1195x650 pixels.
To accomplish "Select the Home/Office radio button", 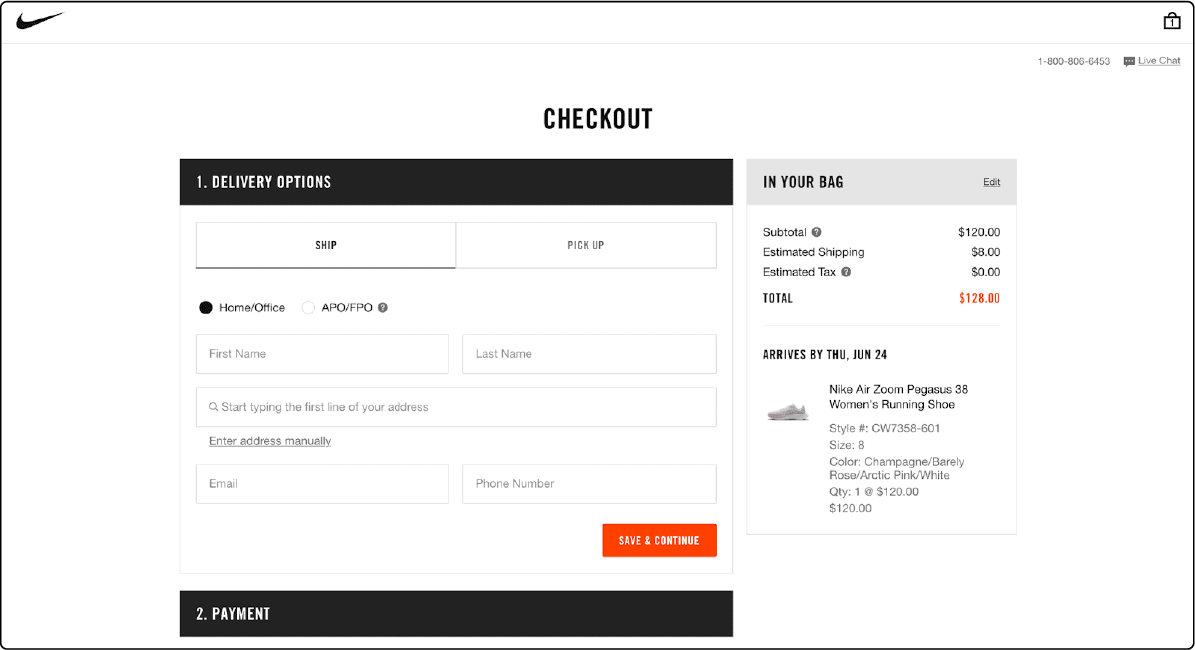I will [206, 308].
